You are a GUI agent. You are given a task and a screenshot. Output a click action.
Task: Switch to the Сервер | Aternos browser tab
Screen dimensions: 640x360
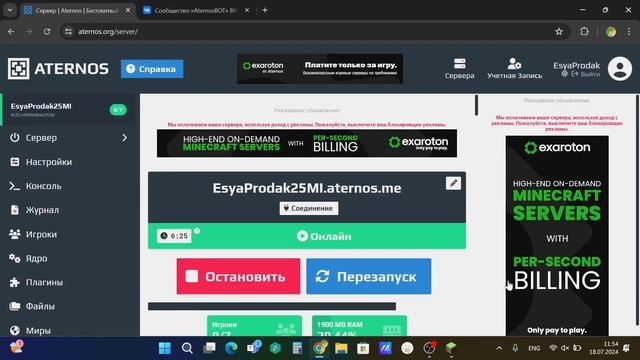pyautogui.click(x=78, y=10)
